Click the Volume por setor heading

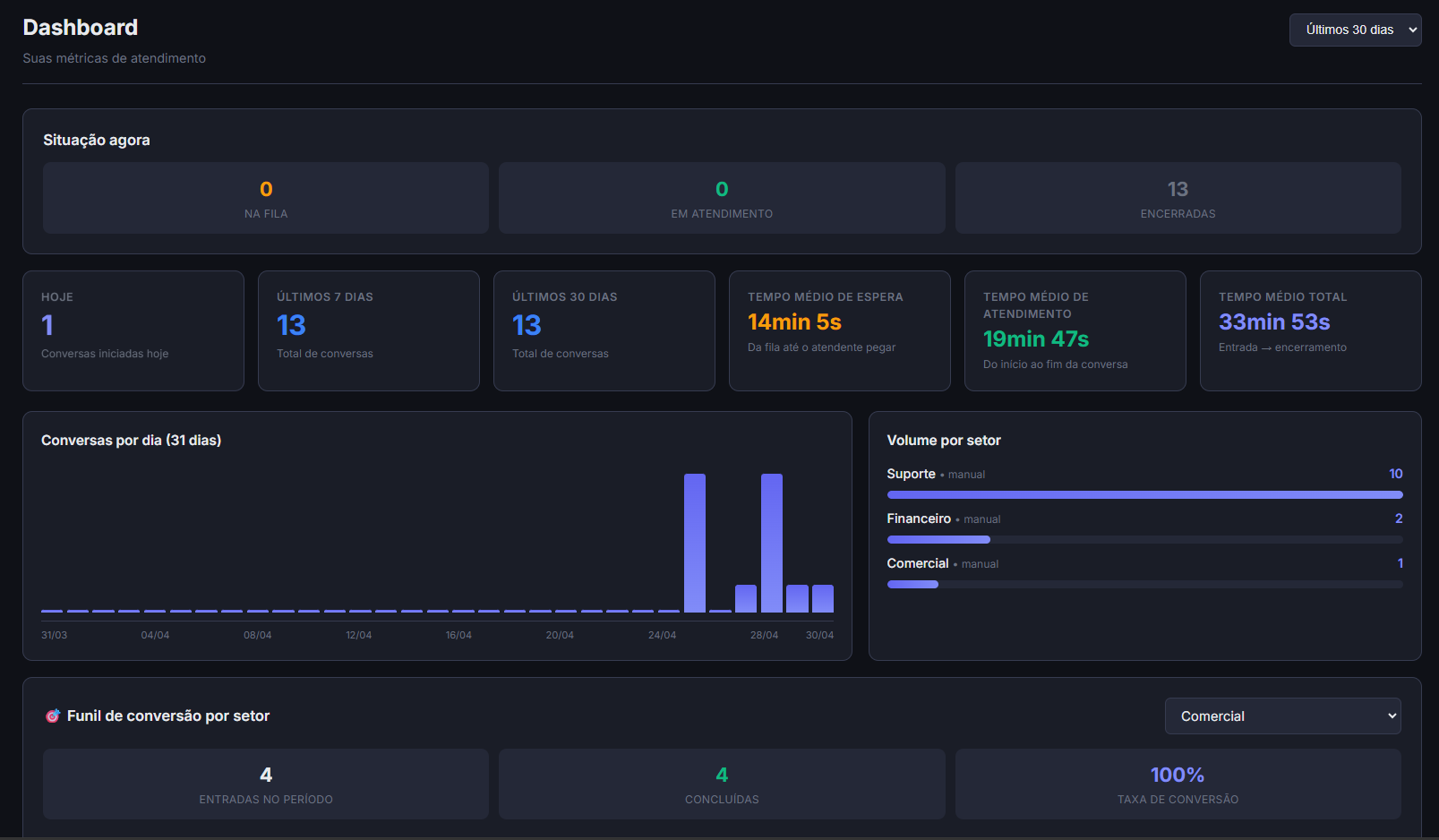pyautogui.click(x=944, y=440)
